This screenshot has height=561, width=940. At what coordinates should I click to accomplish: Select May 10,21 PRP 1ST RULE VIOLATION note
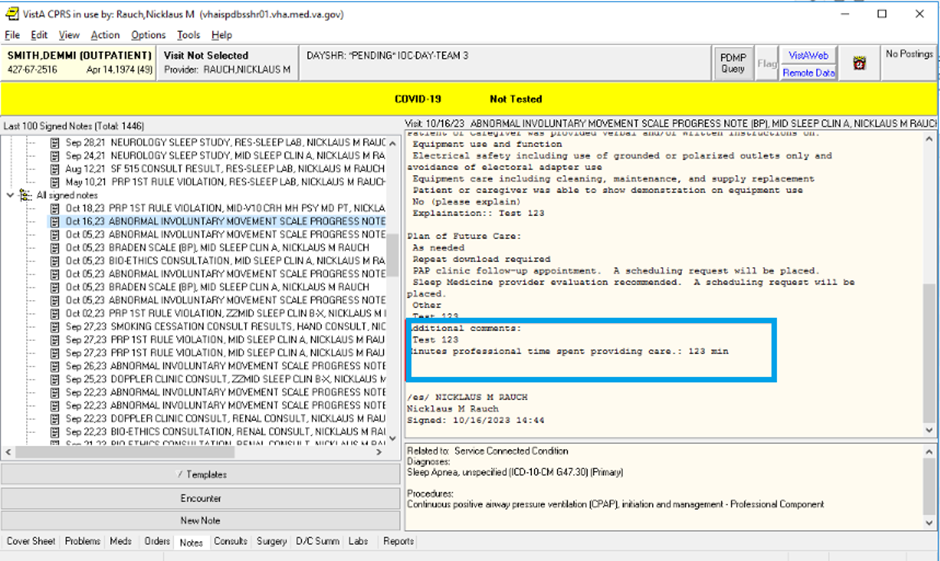coord(225,182)
